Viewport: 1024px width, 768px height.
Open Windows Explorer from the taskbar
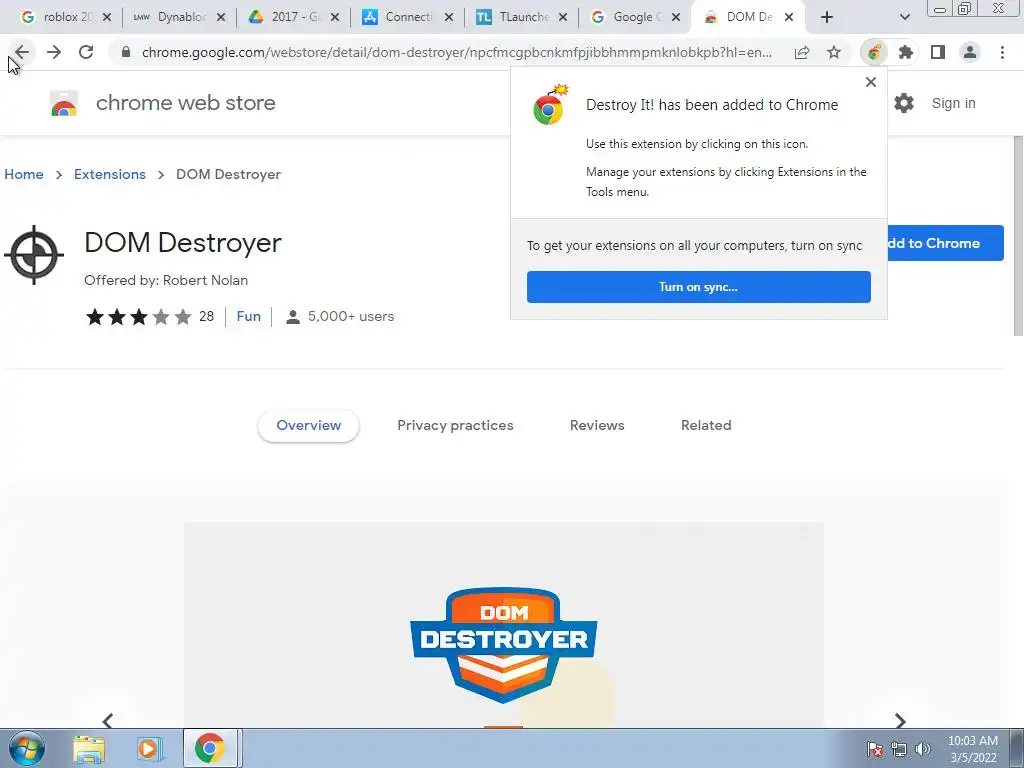coord(89,748)
